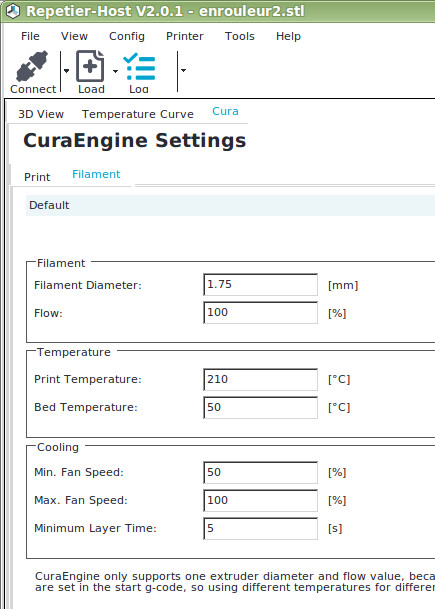The width and height of the screenshot is (435, 609).
Task: Click the Max. Fan Speed label
Action: (81, 500)
